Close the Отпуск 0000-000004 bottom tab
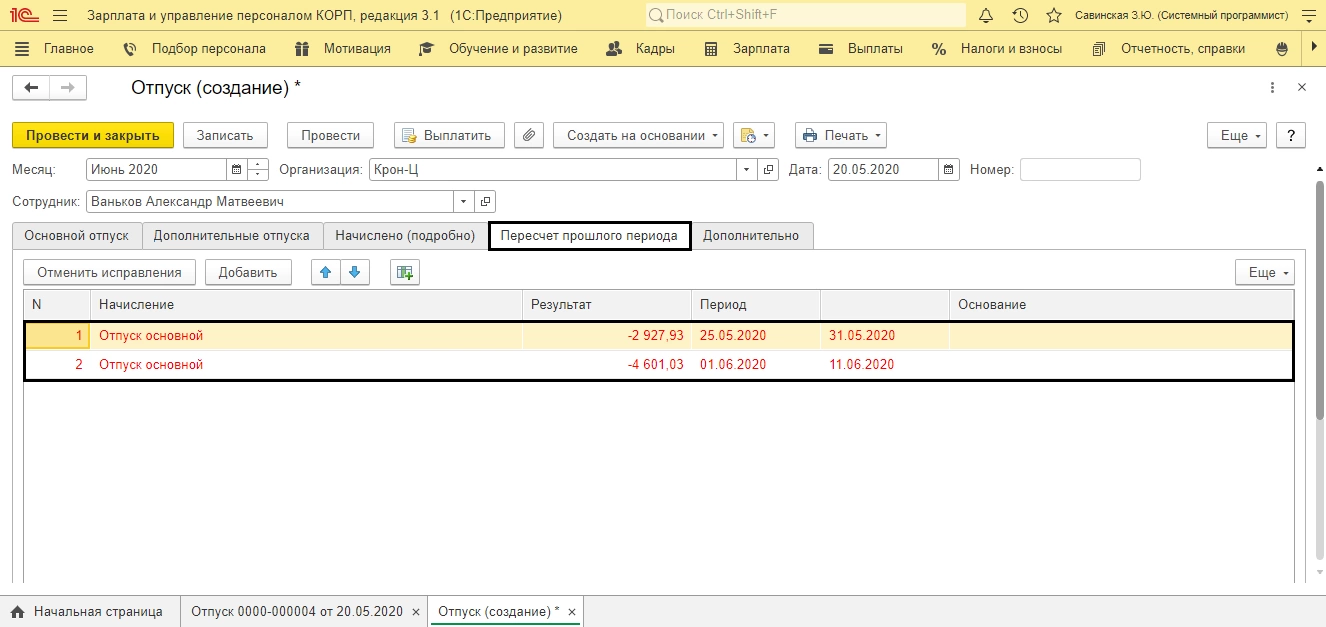Viewport: 1326px width, 627px height. 416,612
